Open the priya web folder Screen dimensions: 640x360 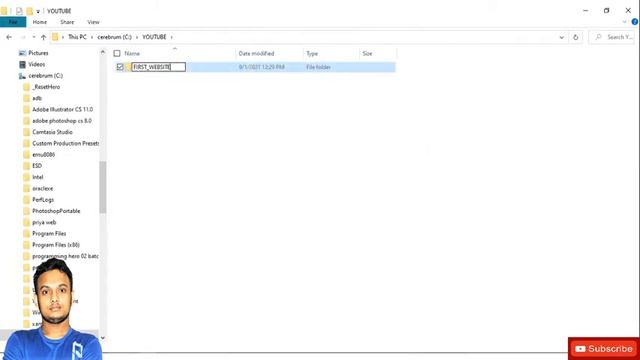tap(44, 222)
